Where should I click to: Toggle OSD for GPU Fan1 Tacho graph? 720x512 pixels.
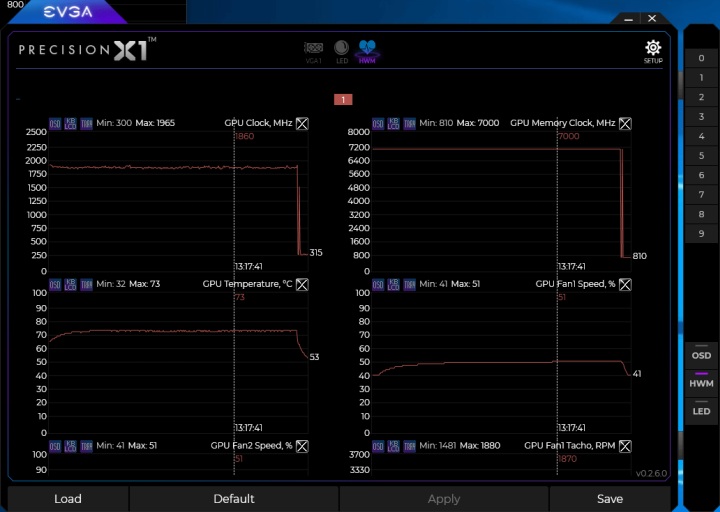(x=378, y=446)
